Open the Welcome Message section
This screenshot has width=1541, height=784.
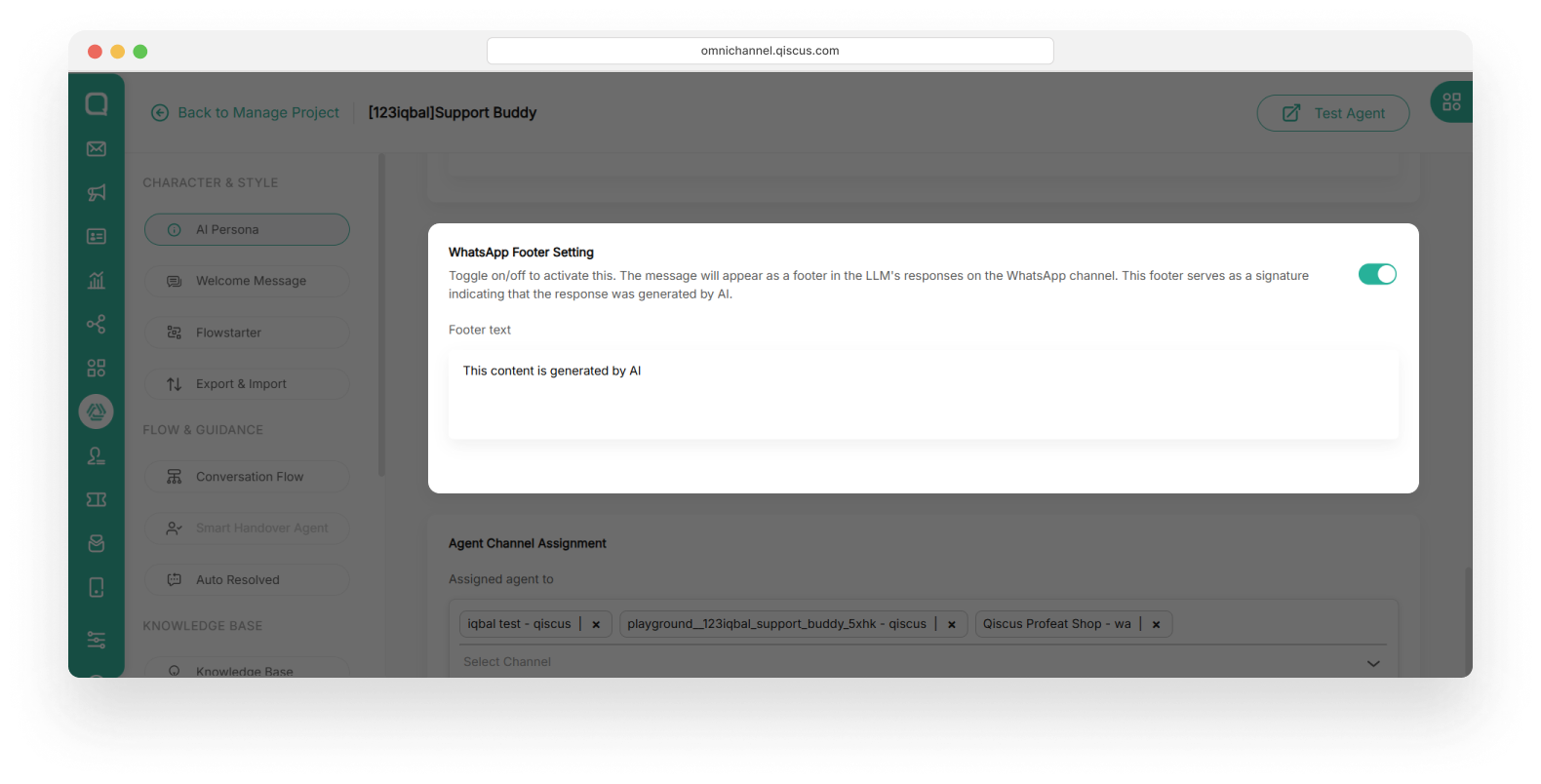pyautogui.click(x=247, y=281)
